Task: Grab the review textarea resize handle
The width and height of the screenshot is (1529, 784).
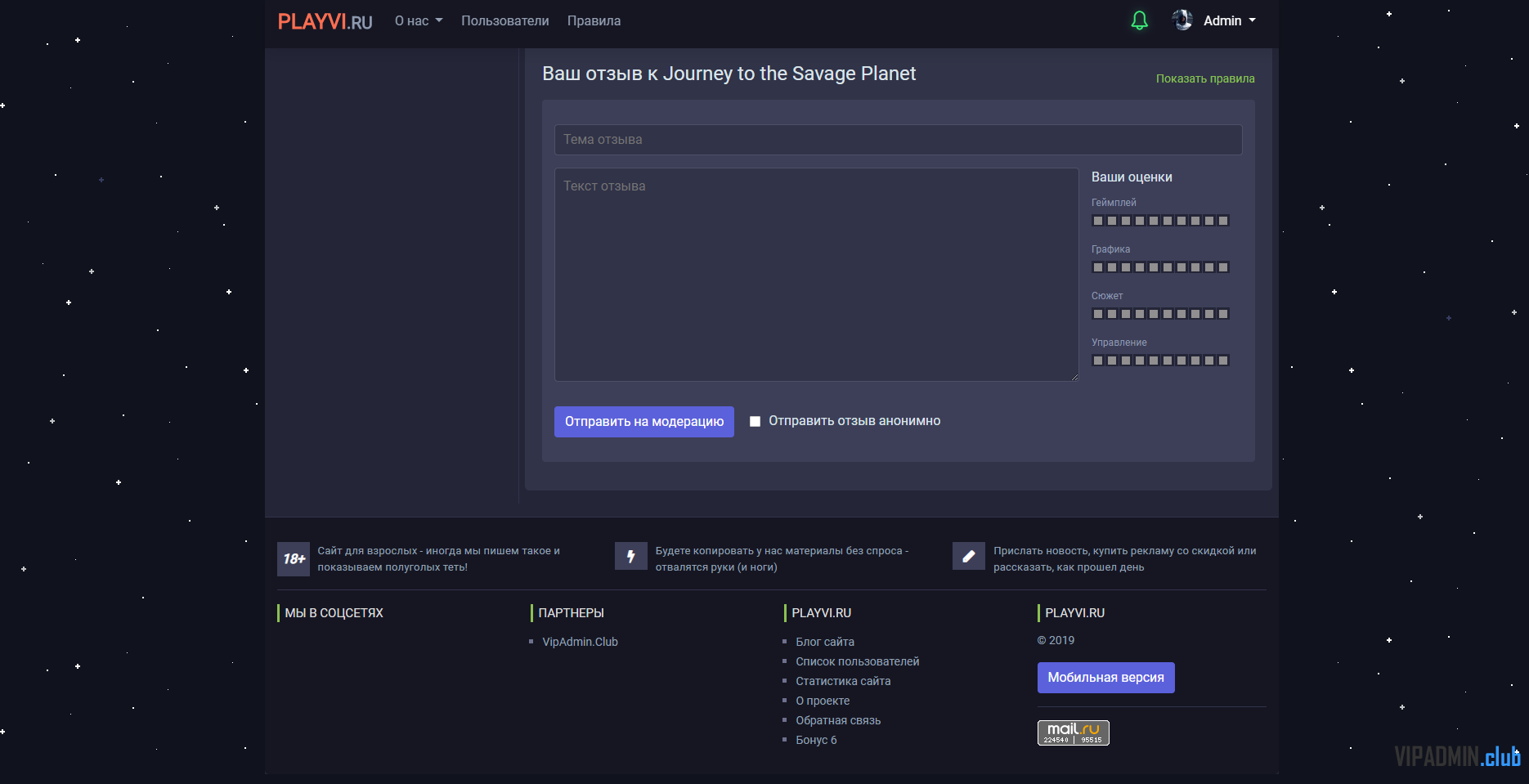Action: click(x=1074, y=377)
